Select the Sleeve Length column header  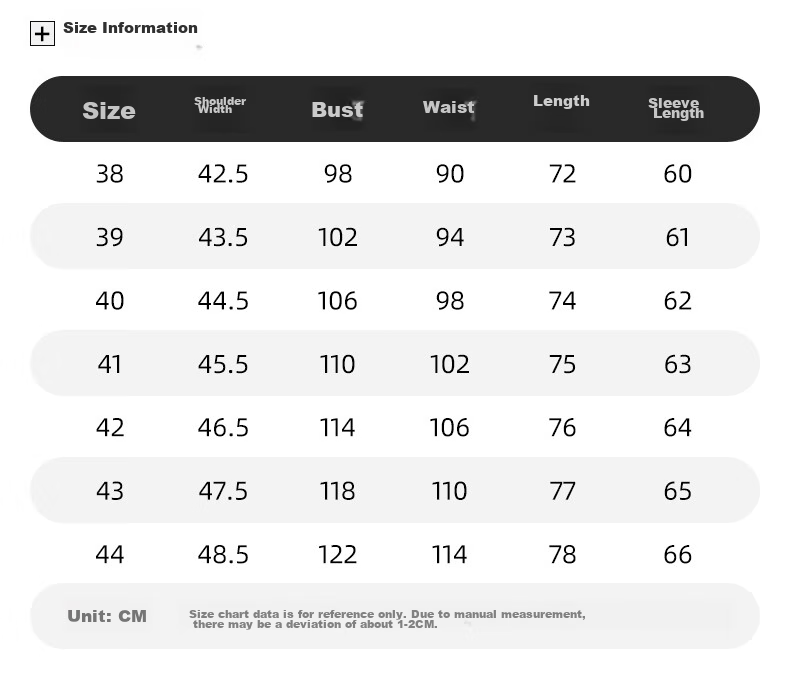[x=676, y=108]
